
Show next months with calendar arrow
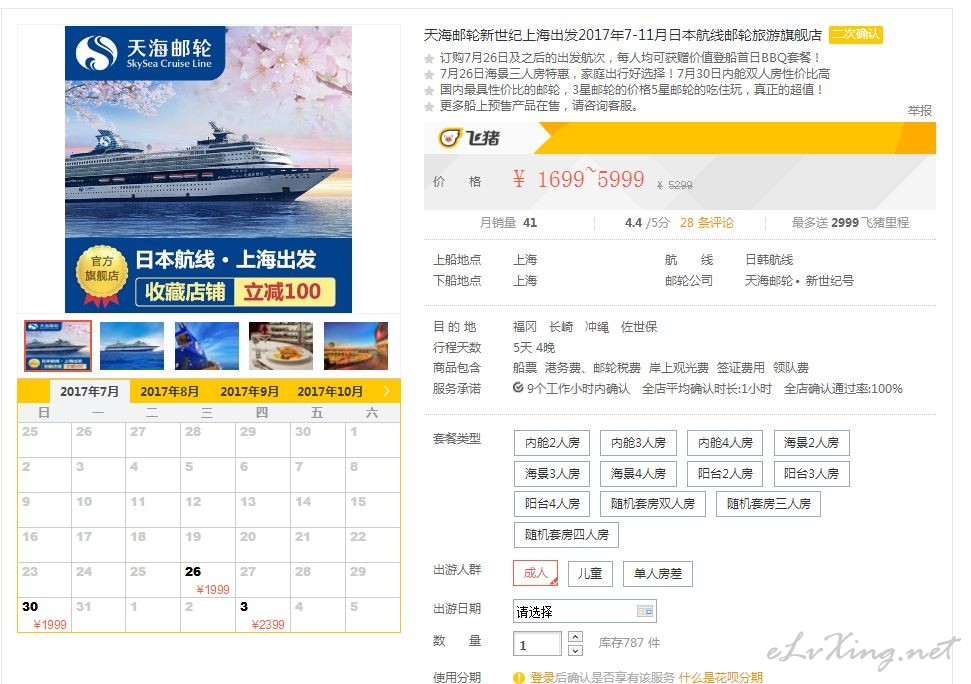coord(386,391)
